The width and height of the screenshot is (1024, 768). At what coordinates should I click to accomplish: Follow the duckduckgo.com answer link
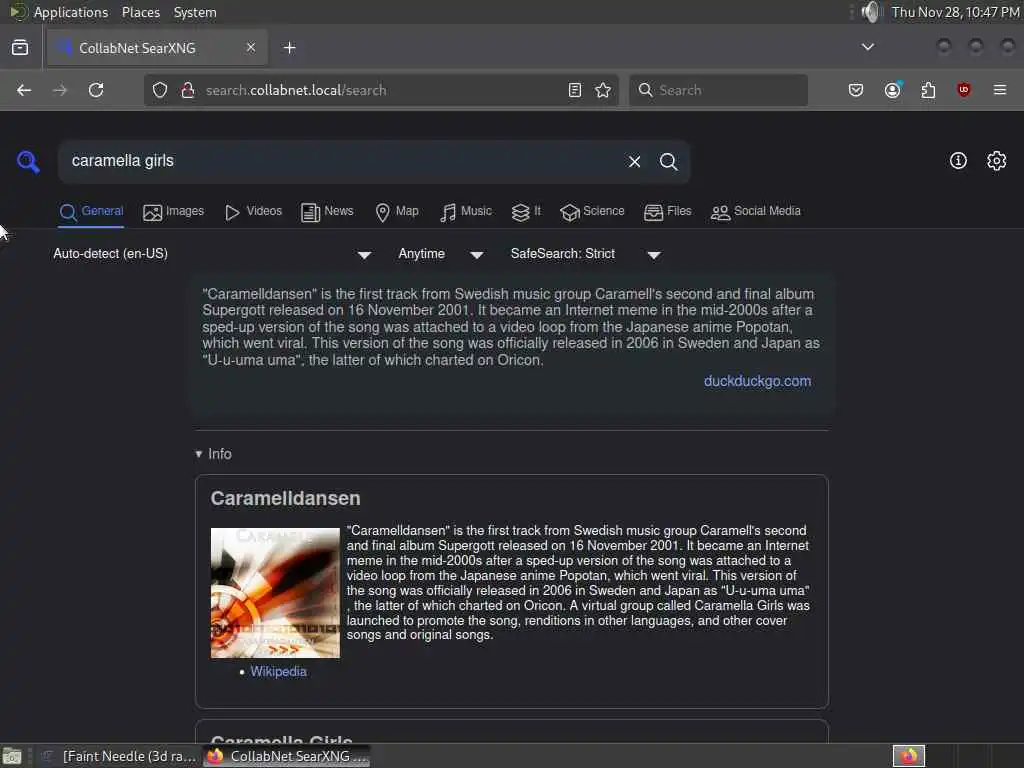click(x=757, y=381)
